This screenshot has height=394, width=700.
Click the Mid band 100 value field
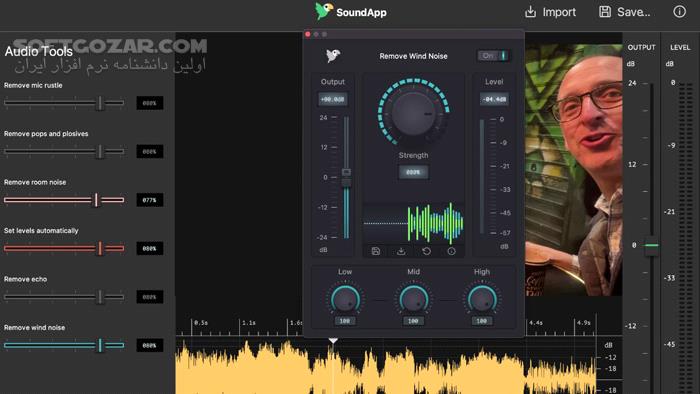point(413,321)
